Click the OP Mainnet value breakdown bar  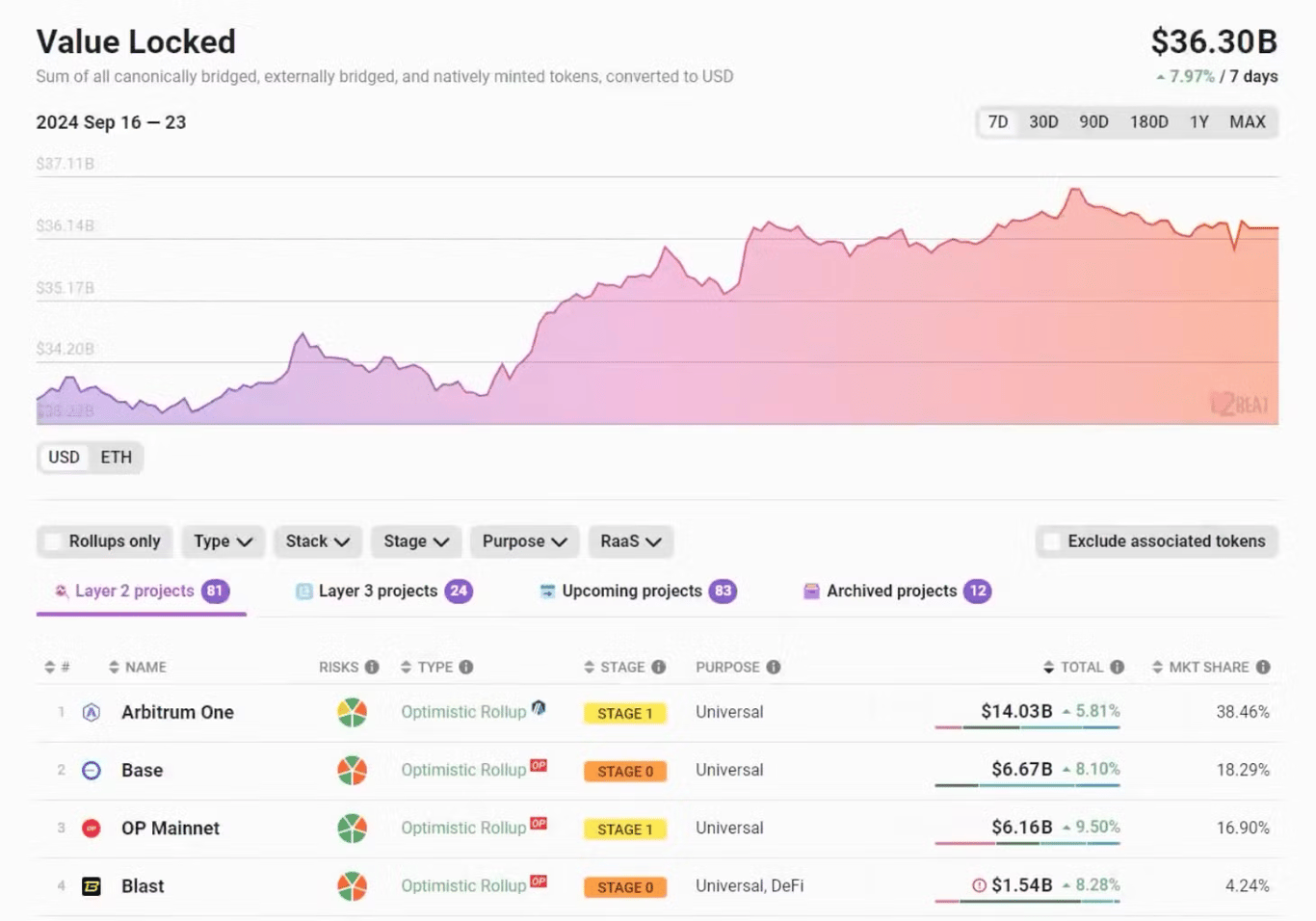1027,843
